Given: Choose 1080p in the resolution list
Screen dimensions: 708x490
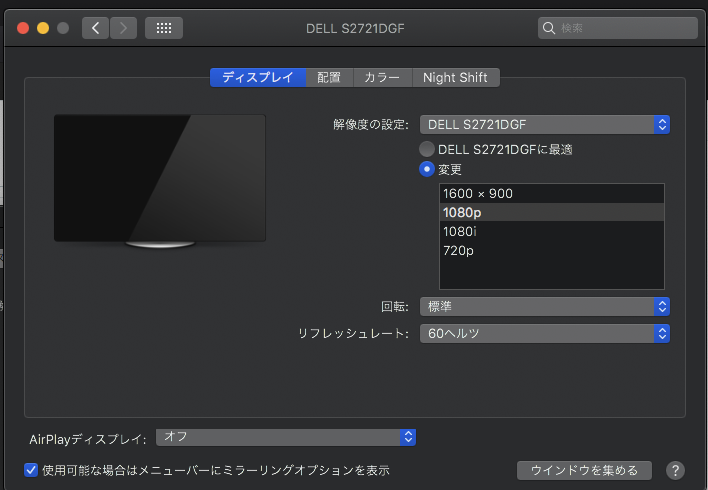Looking at the screenshot, I should point(552,212).
